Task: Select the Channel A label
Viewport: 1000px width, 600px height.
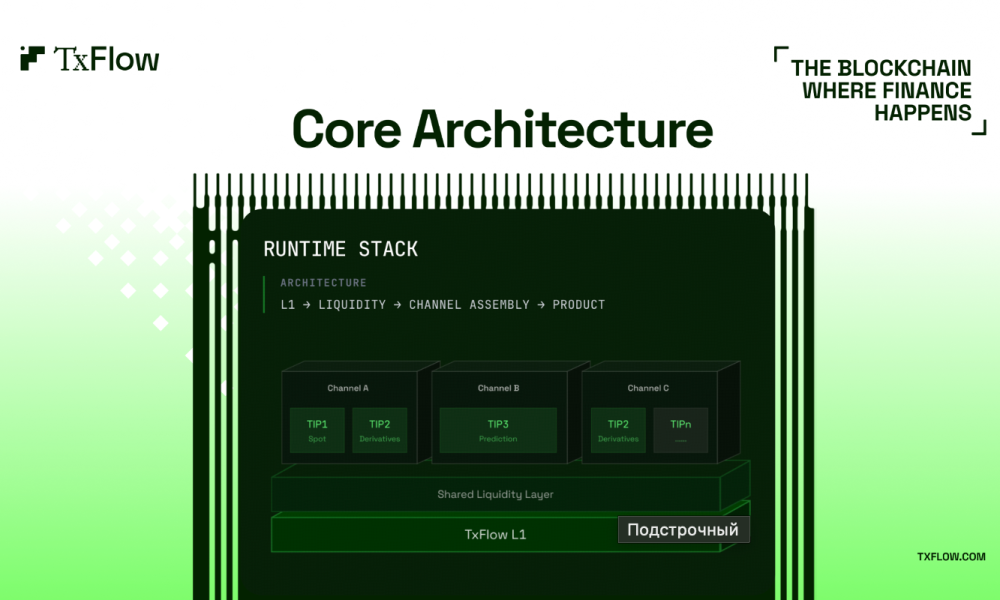Action: tap(348, 388)
